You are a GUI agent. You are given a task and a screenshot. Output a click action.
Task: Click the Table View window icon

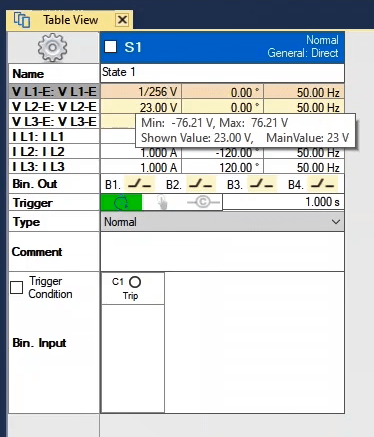(x=22, y=20)
